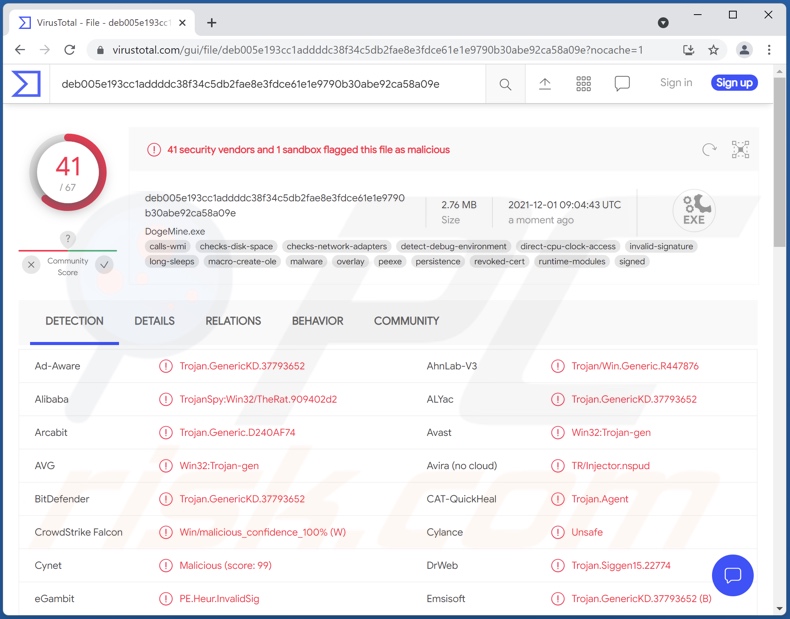The height and width of the screenshot is (619, 790).
Task: Bookmark this page with the star
Action: click(x=713, y=50)
